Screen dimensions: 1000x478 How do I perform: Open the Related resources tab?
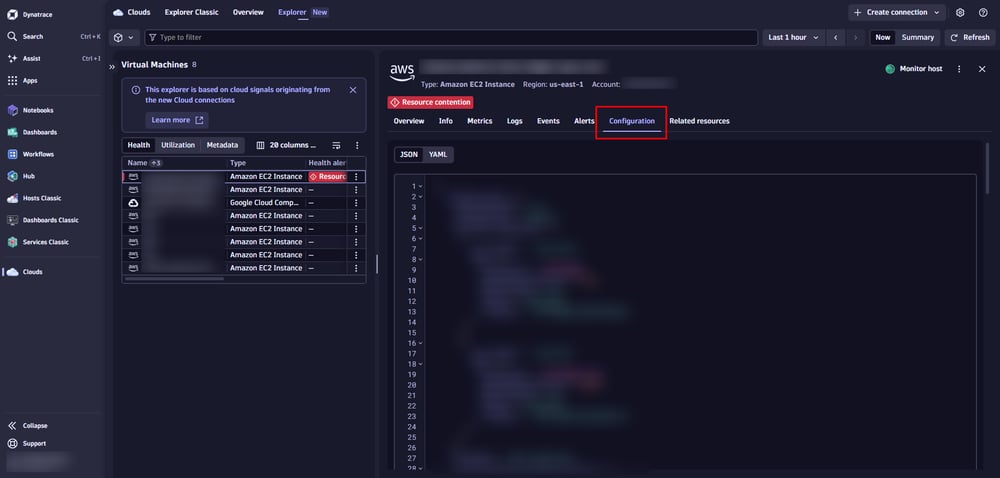click(699, 121)
